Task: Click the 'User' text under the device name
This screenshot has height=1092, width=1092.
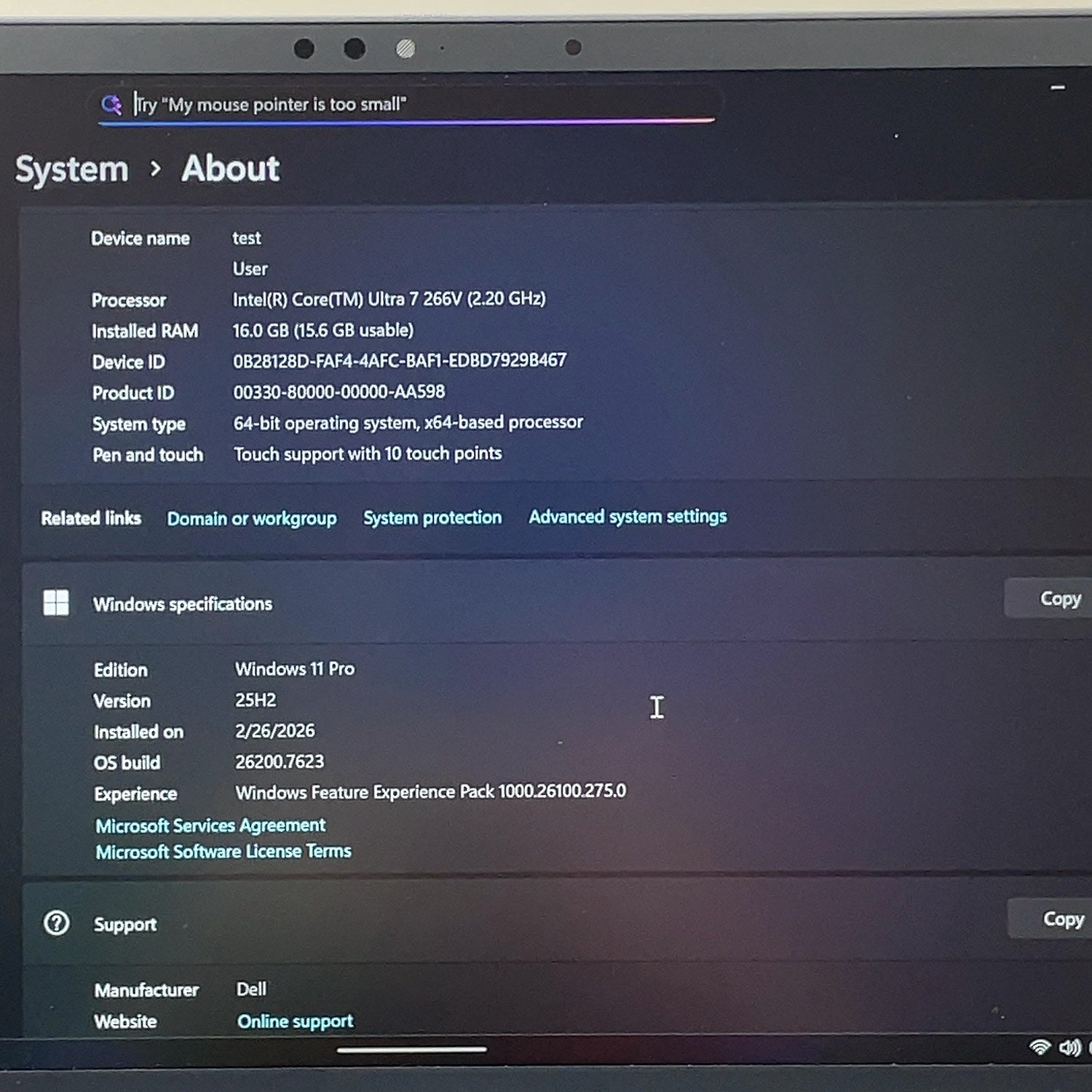Action: [x=250, y=269]
